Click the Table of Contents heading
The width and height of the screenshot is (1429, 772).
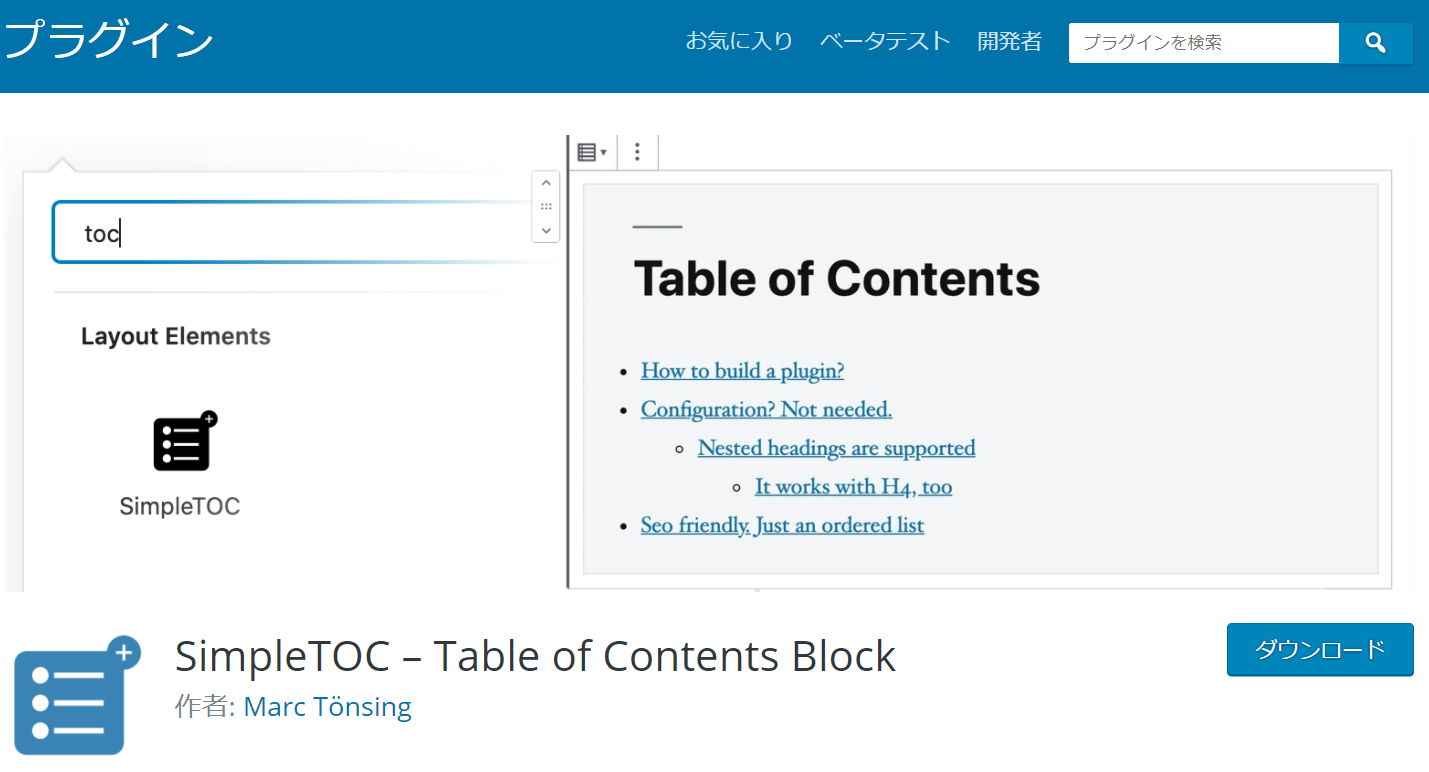pyautogui.click(x=837, y=278)
